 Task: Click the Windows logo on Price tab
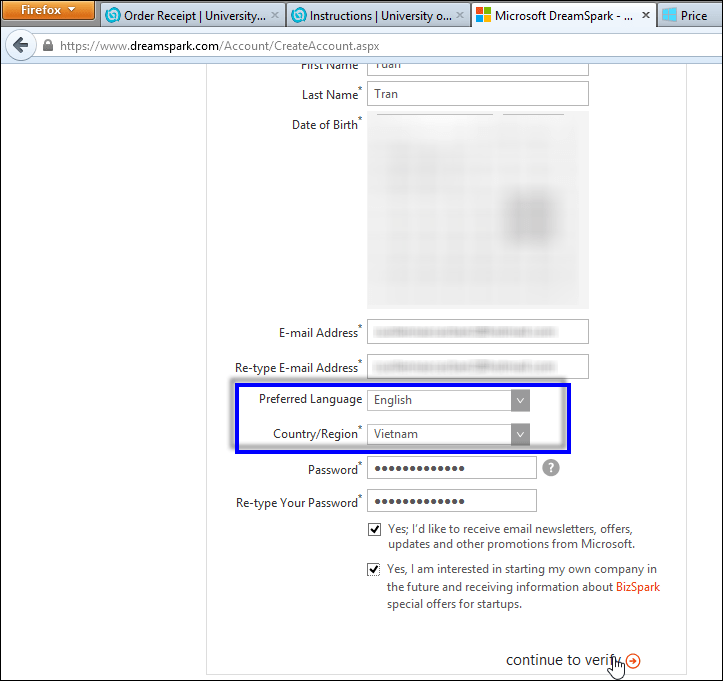[x=669, y=15]
